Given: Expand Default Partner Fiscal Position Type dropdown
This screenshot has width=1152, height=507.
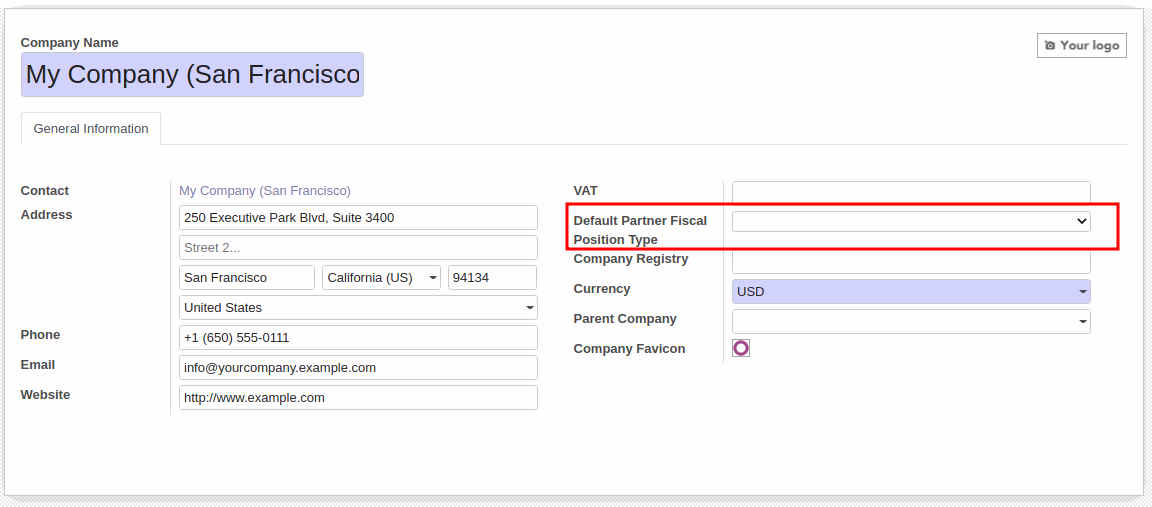Looking at the screenshot, I should click(x=910, y=221).
